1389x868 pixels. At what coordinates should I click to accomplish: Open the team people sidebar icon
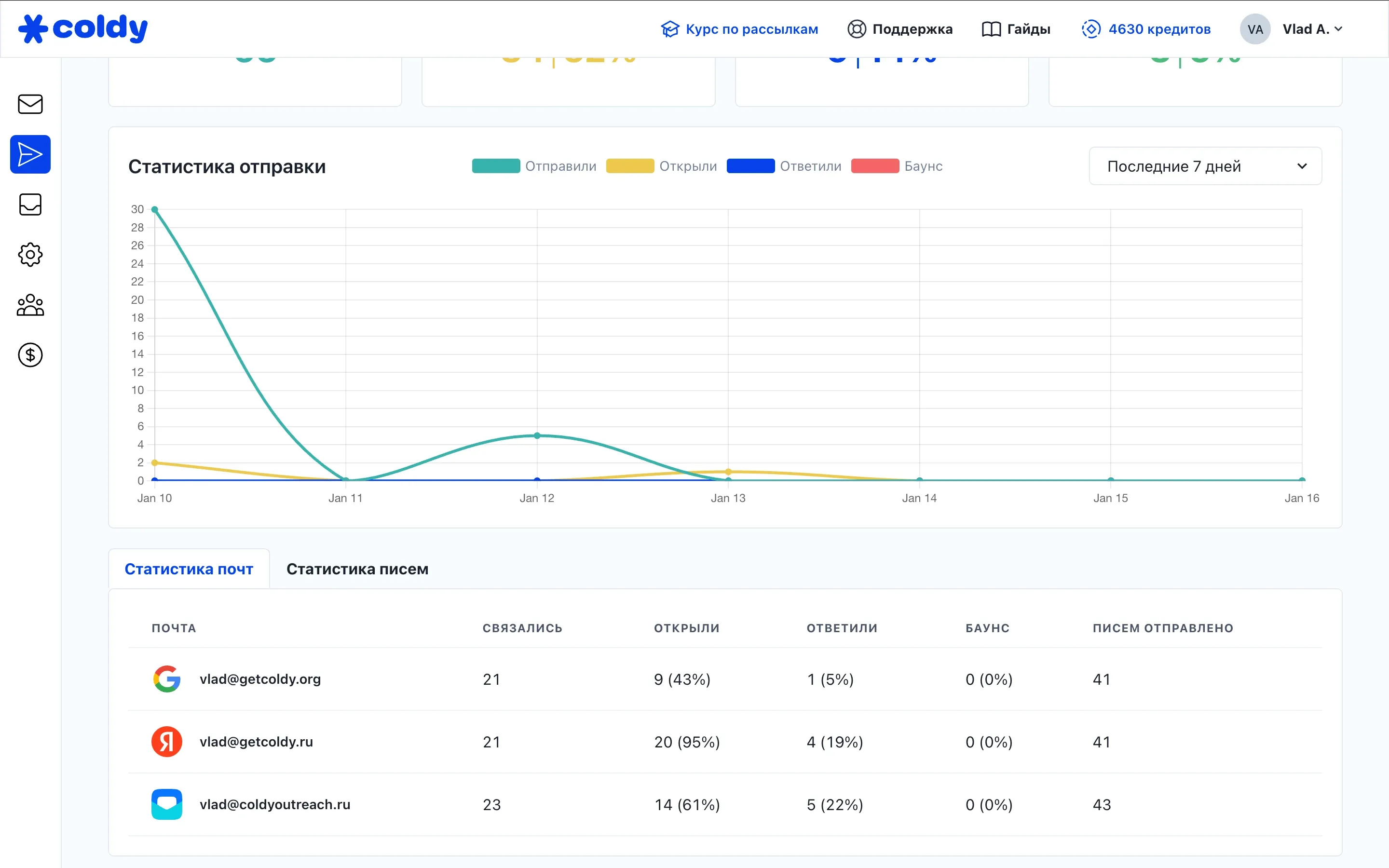[x=30, y=305]
